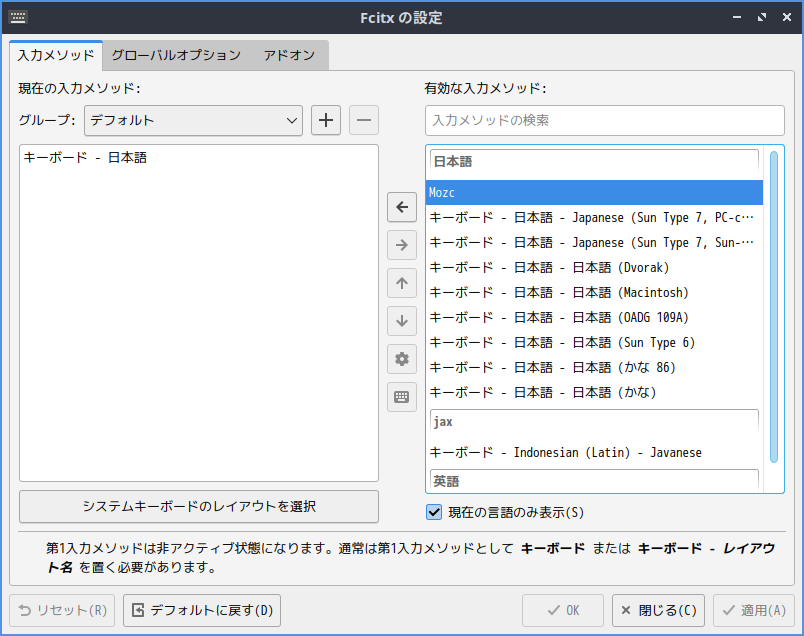Click デフォルトに戻す(D) button
Viewport: 804px width, 636px height.
tap(202, 610)
